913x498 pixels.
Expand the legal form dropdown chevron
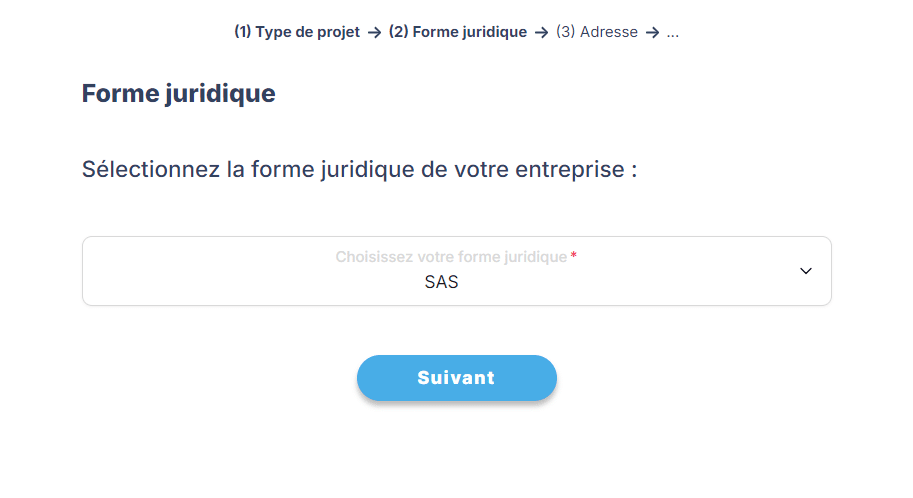[x=806, y=271]
